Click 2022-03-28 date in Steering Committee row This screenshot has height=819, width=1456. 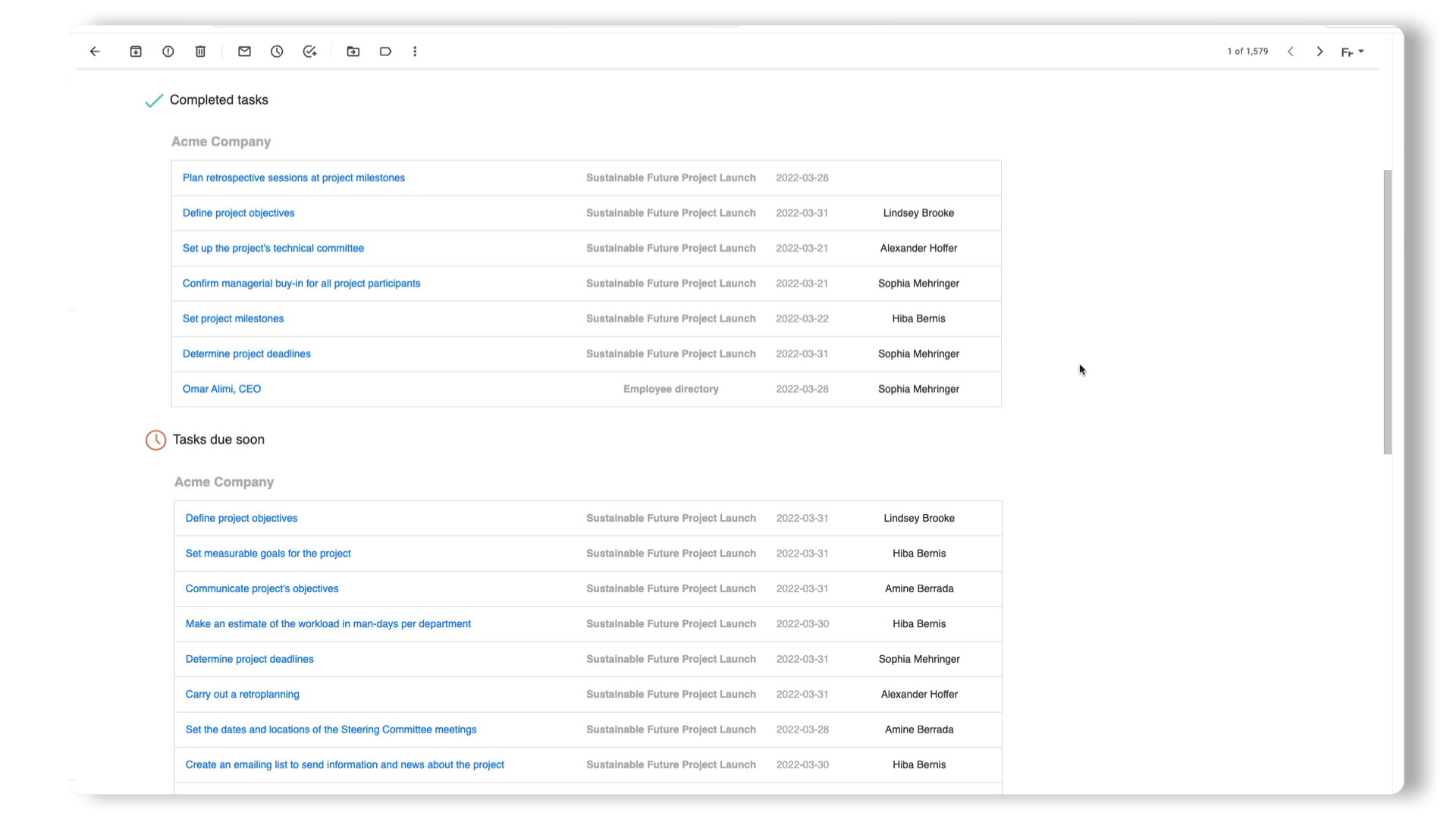pos(802,730)
